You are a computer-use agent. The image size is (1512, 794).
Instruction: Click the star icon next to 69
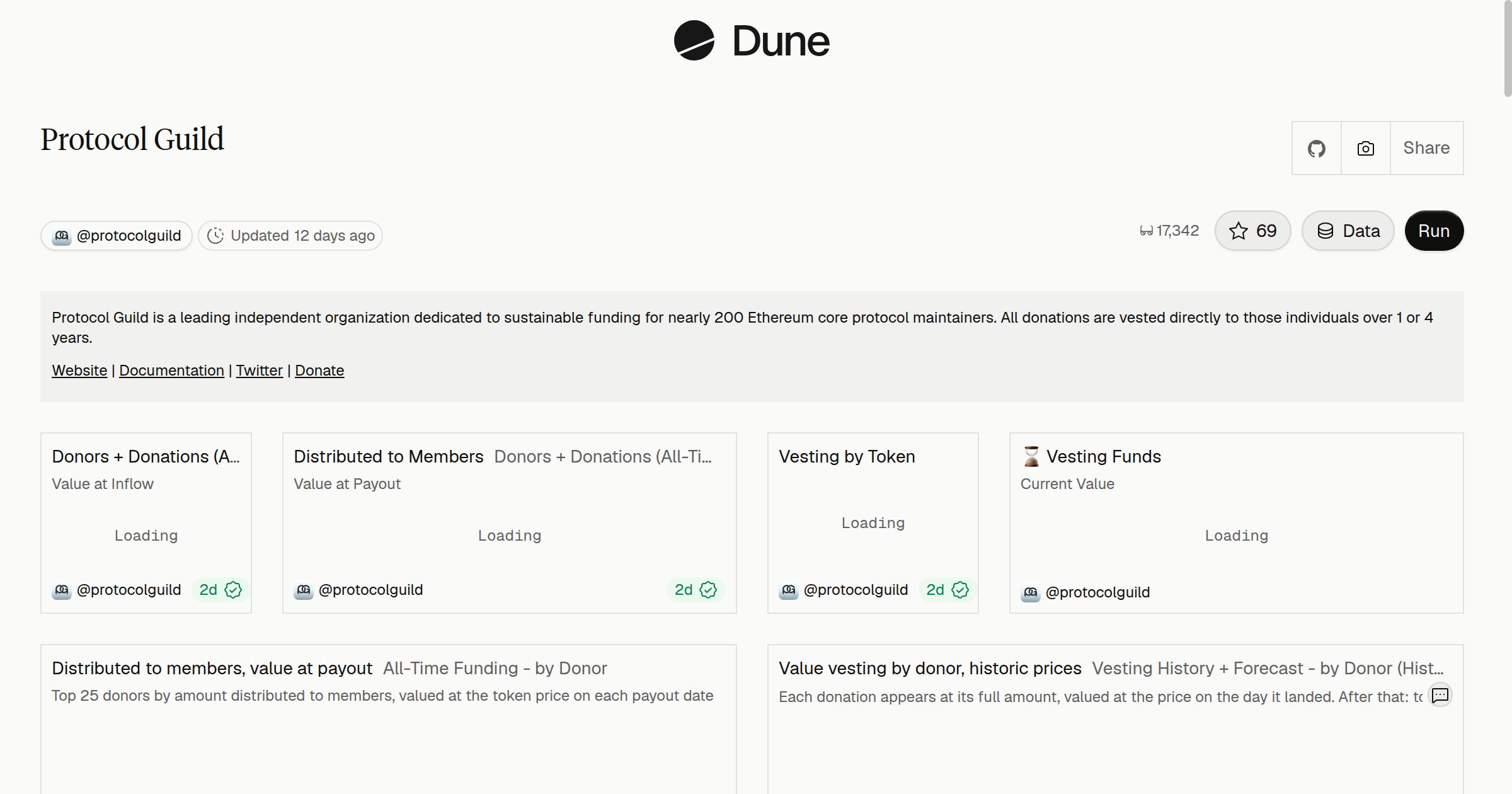click(1238, 231)
